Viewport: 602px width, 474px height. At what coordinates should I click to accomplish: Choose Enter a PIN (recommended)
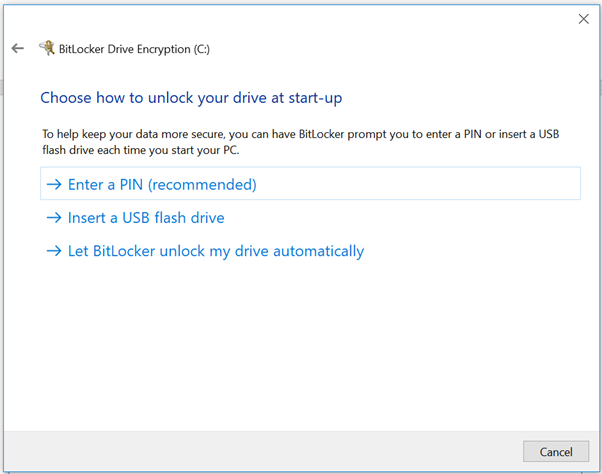tap(310, 183)
